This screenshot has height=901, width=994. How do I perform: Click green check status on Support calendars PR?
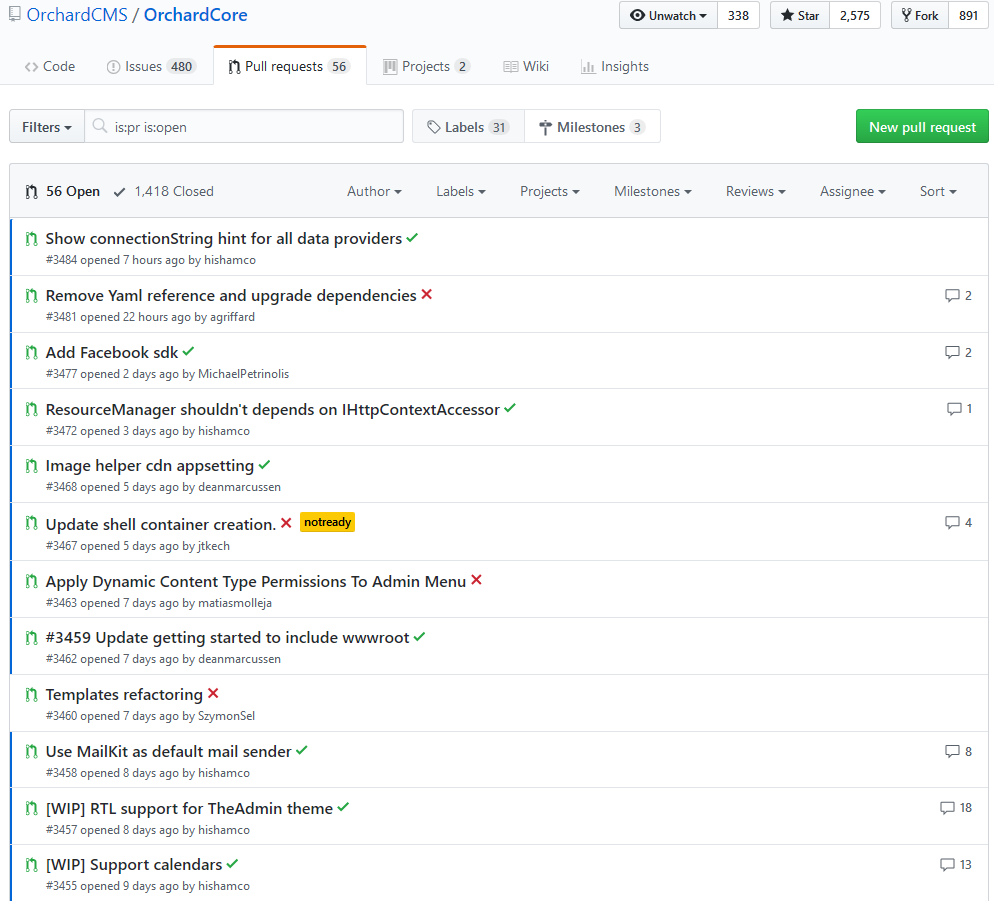tap(232, 864)
